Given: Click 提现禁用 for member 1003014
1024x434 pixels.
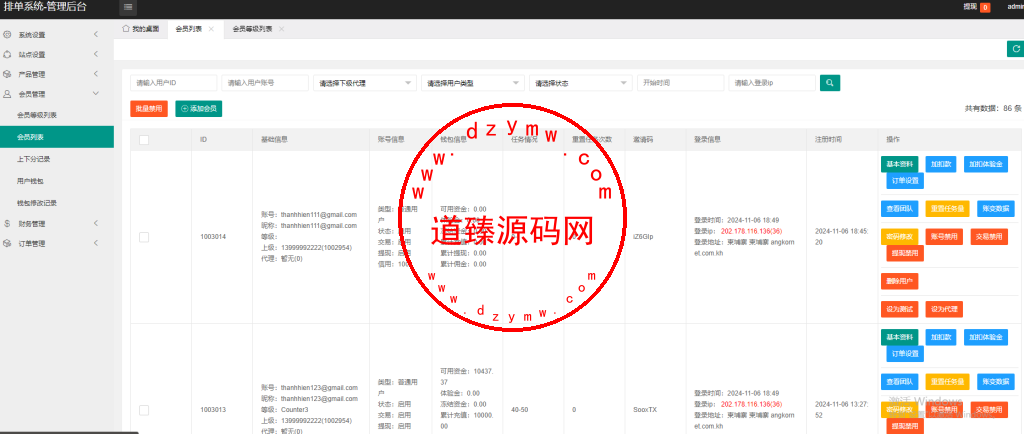Looking at the screenshot, I should click(905, 253).
